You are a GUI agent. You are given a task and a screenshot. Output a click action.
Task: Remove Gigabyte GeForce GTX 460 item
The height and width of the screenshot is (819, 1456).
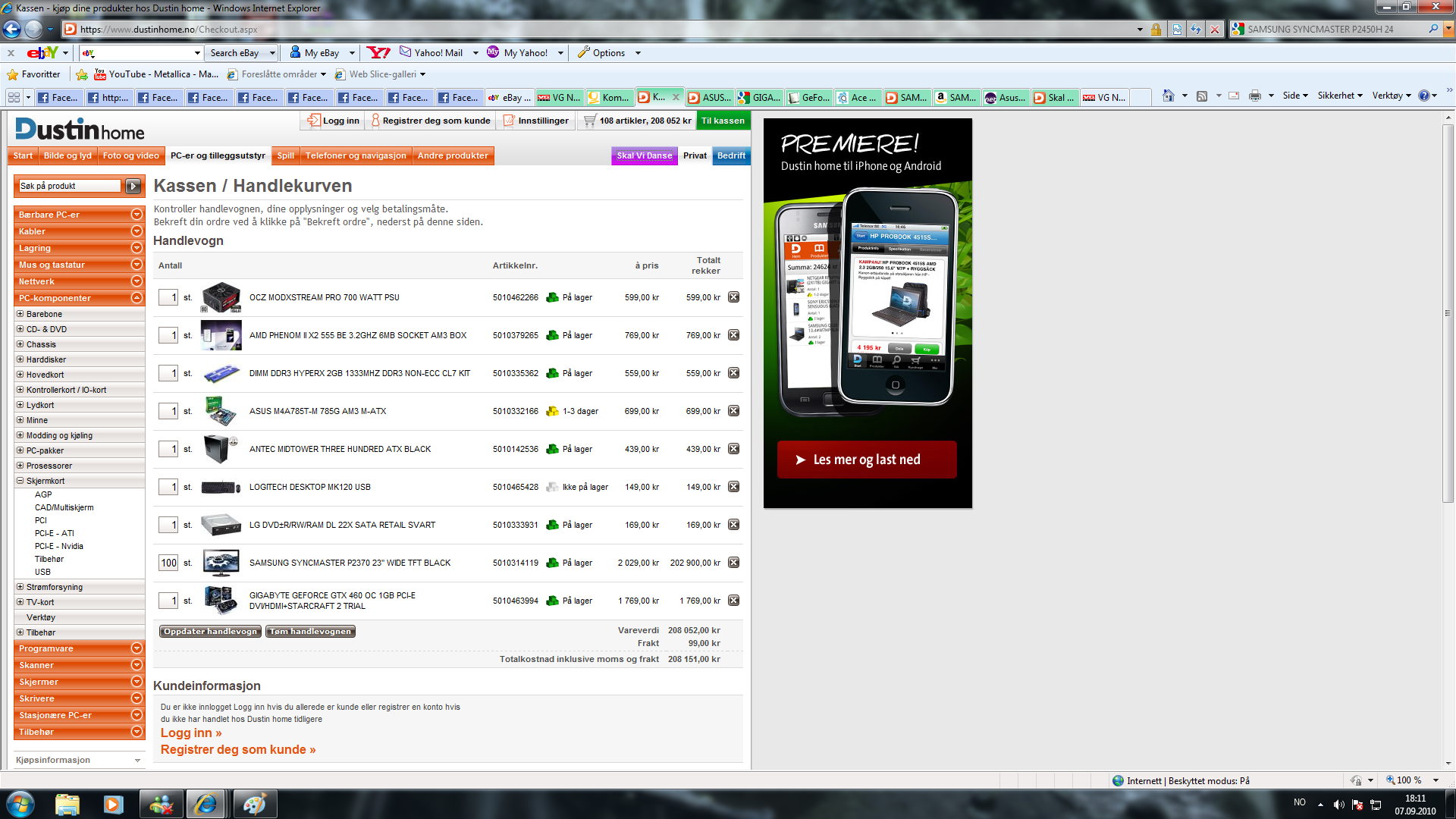(733, 601)
